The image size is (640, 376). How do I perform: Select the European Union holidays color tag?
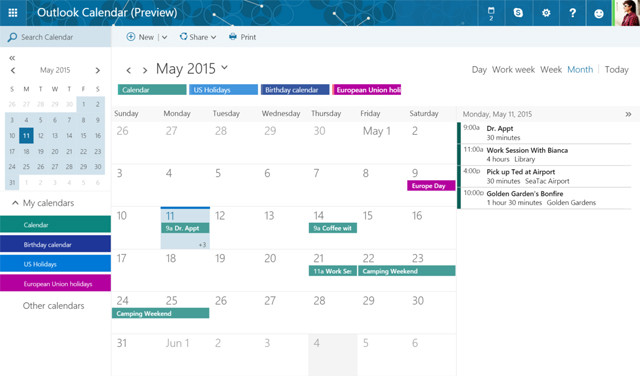(367, 90)
